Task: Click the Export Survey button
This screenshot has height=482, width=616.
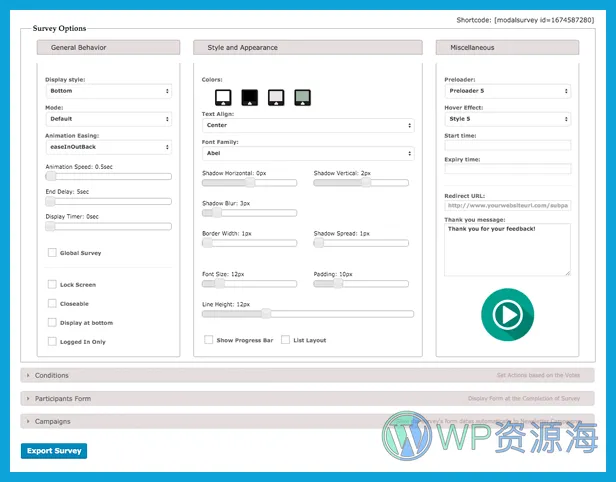Action: [x=54, y=451]
